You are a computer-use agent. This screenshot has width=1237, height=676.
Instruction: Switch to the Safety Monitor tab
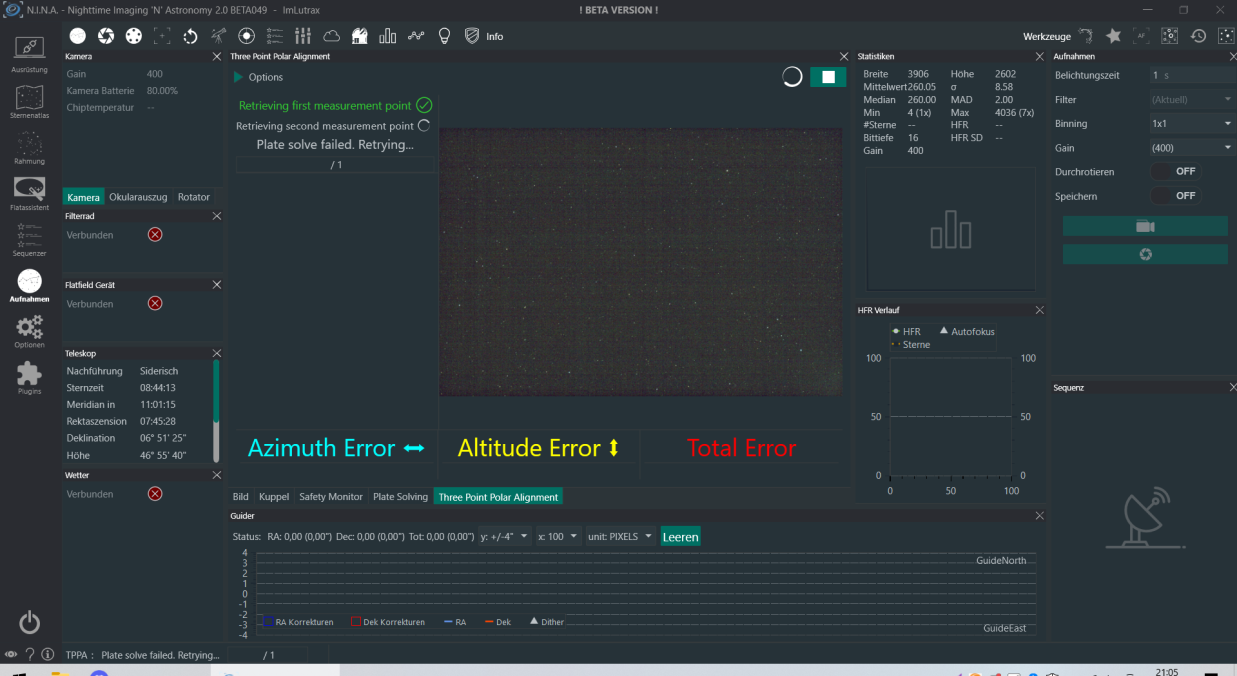pos(331,496)
